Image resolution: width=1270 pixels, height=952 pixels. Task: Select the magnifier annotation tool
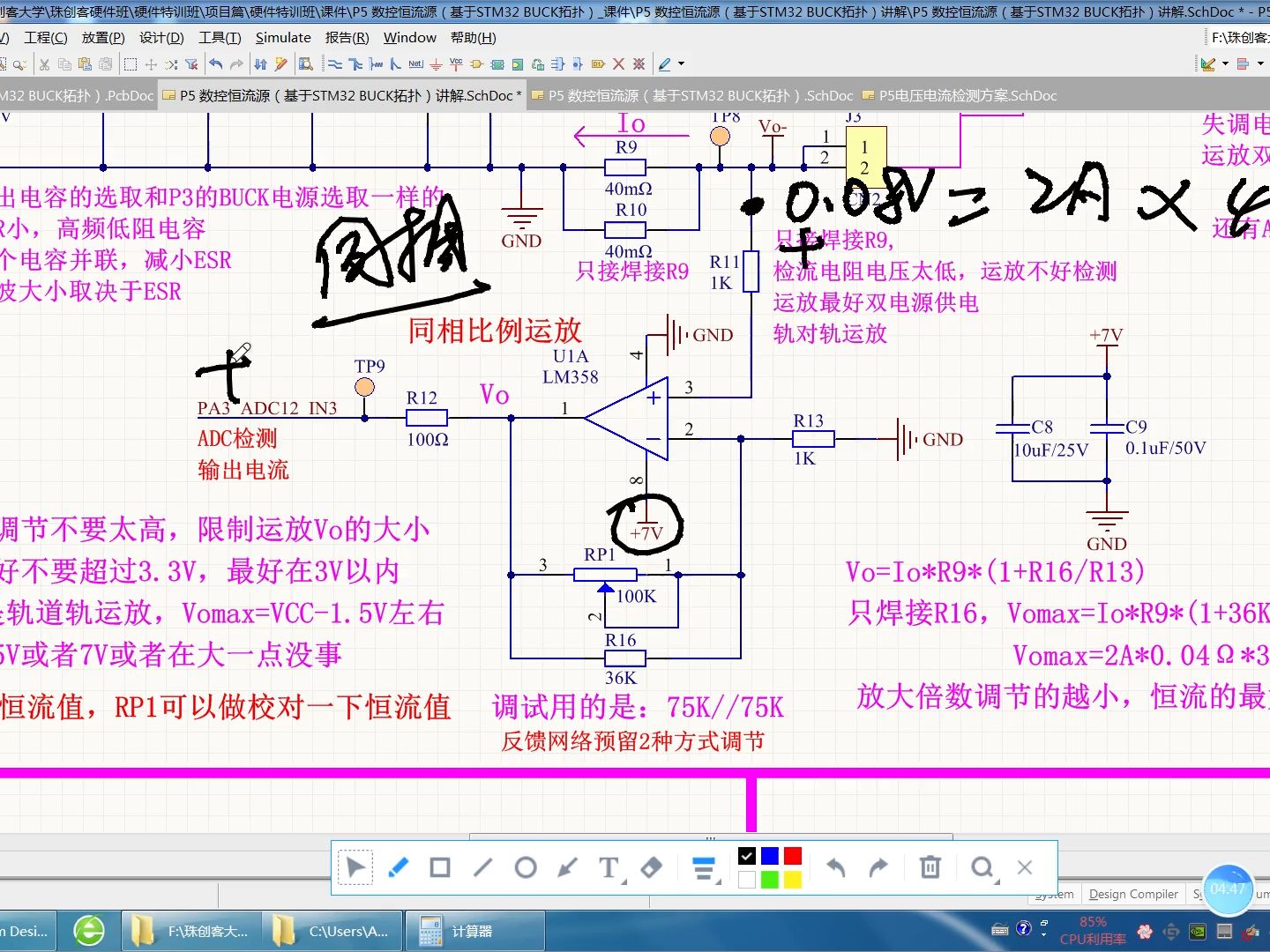point(981,867)
